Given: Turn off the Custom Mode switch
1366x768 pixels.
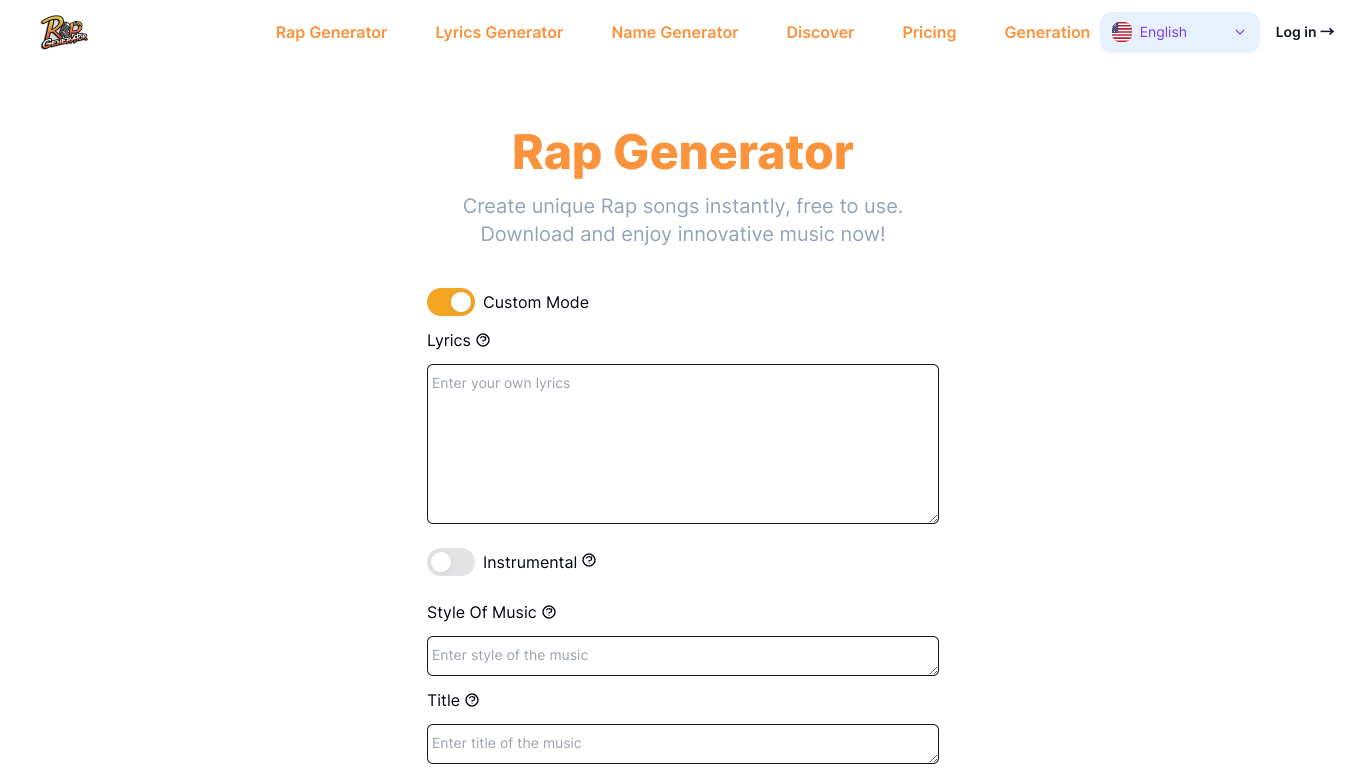Looking at the screenshot, I should point(451,302).
